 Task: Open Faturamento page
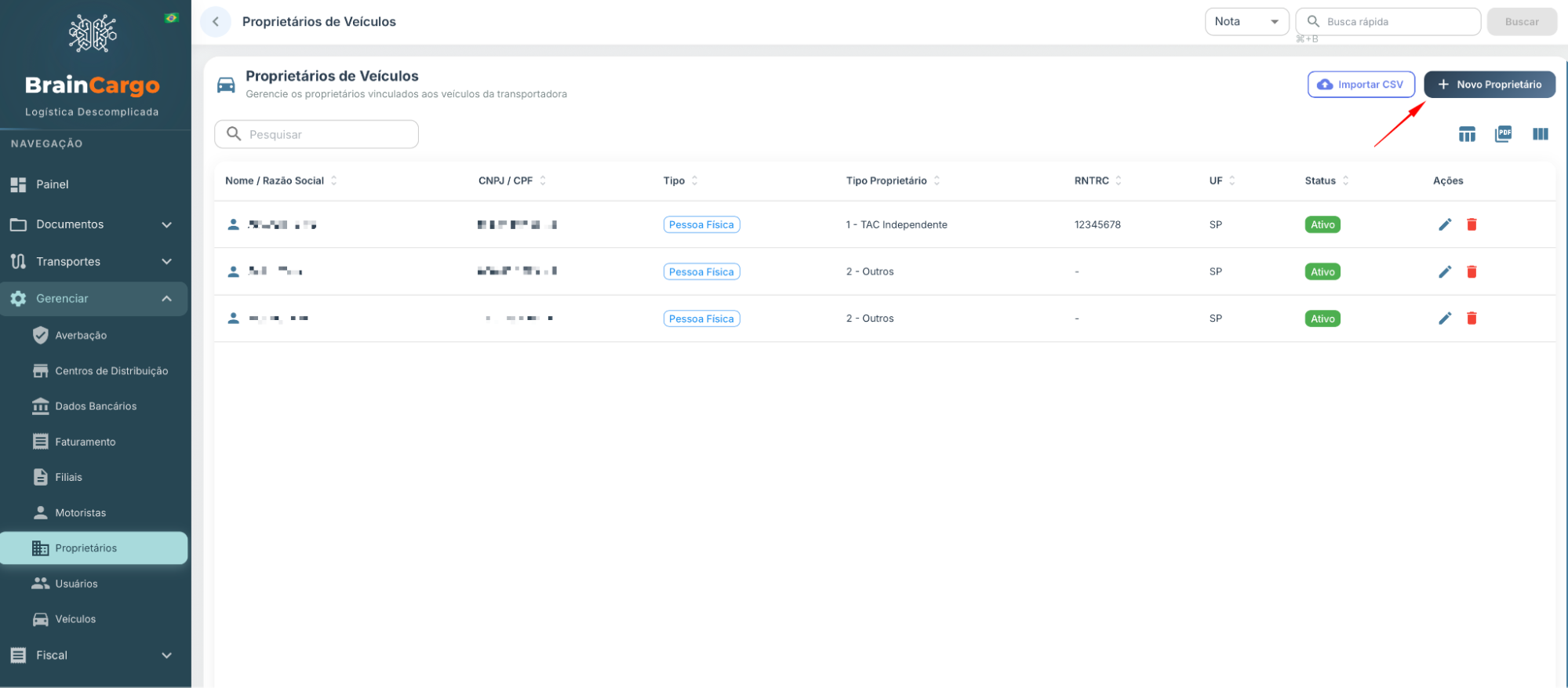click(94, 442)
